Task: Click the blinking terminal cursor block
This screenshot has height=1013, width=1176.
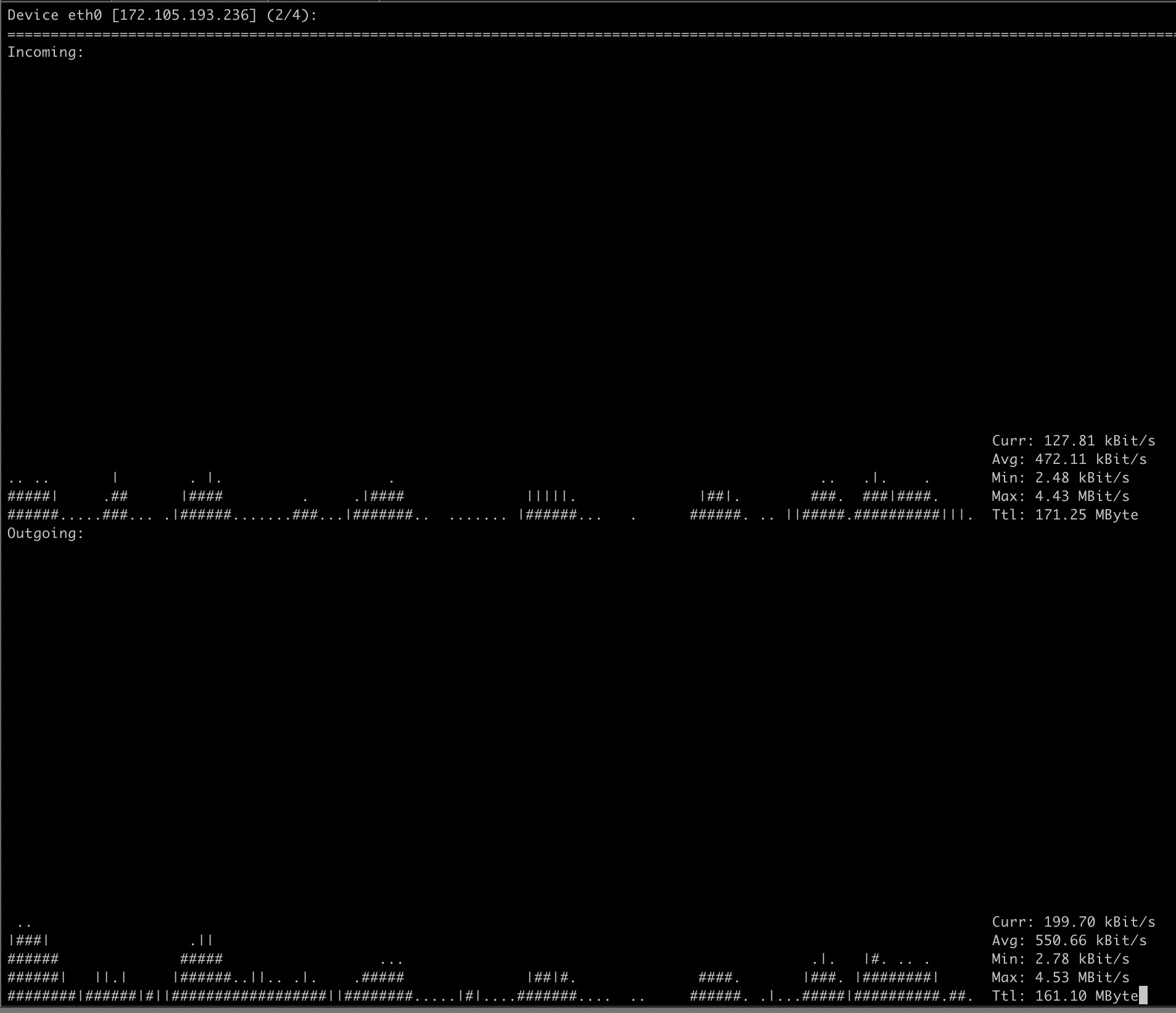Action: (1143, 996)
